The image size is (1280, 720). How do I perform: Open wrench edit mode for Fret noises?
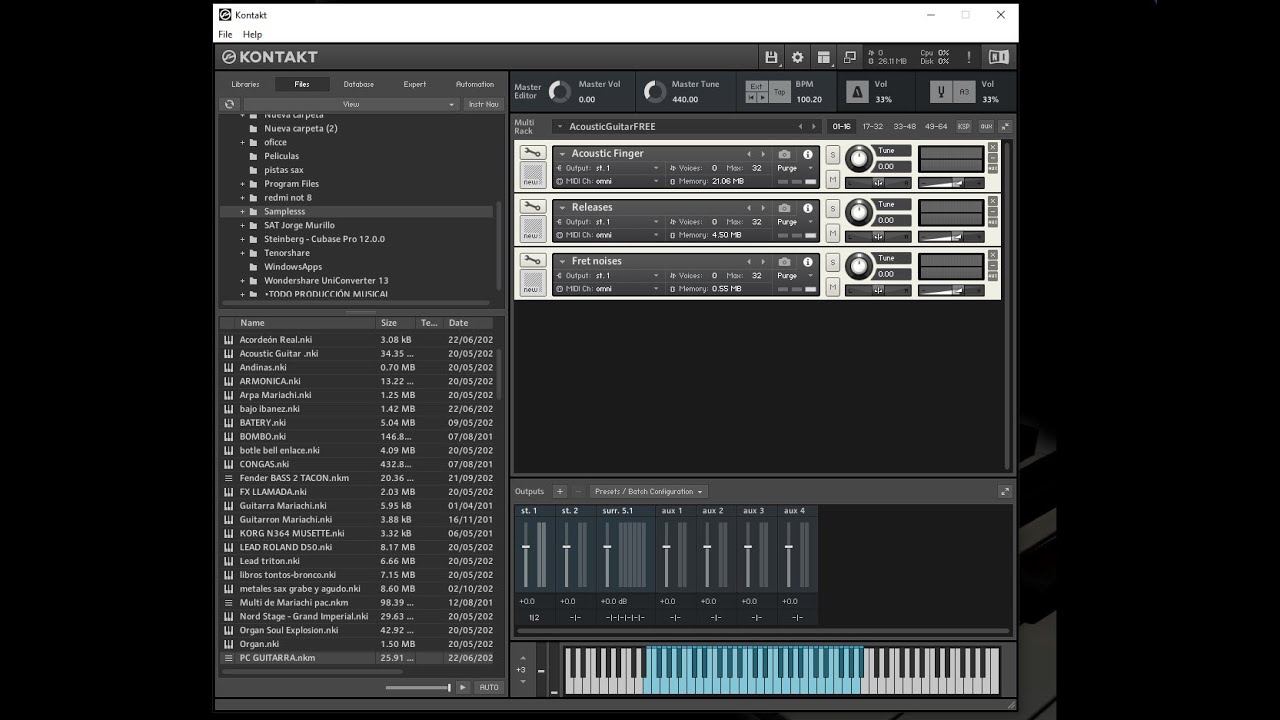point(532,261)
